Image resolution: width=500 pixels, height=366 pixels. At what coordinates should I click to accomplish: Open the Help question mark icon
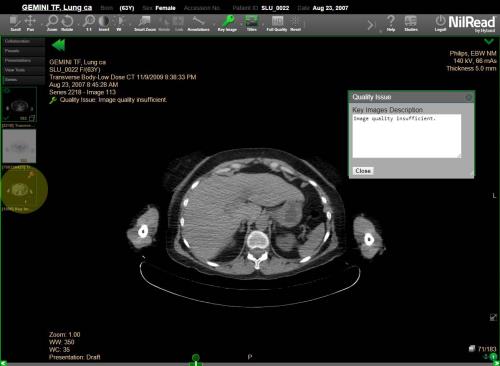391,23
